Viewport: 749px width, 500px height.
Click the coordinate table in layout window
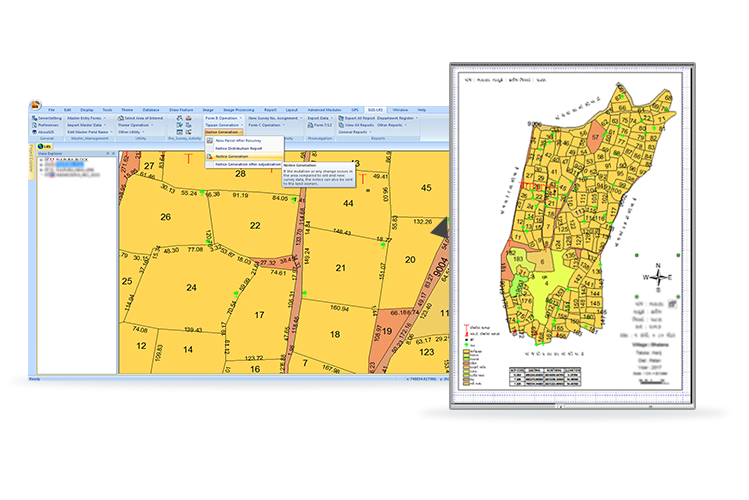point(545,376)
